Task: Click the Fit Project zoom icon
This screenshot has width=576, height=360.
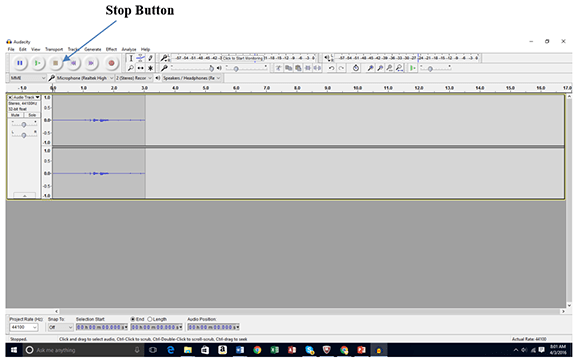Action: point(399,68)
